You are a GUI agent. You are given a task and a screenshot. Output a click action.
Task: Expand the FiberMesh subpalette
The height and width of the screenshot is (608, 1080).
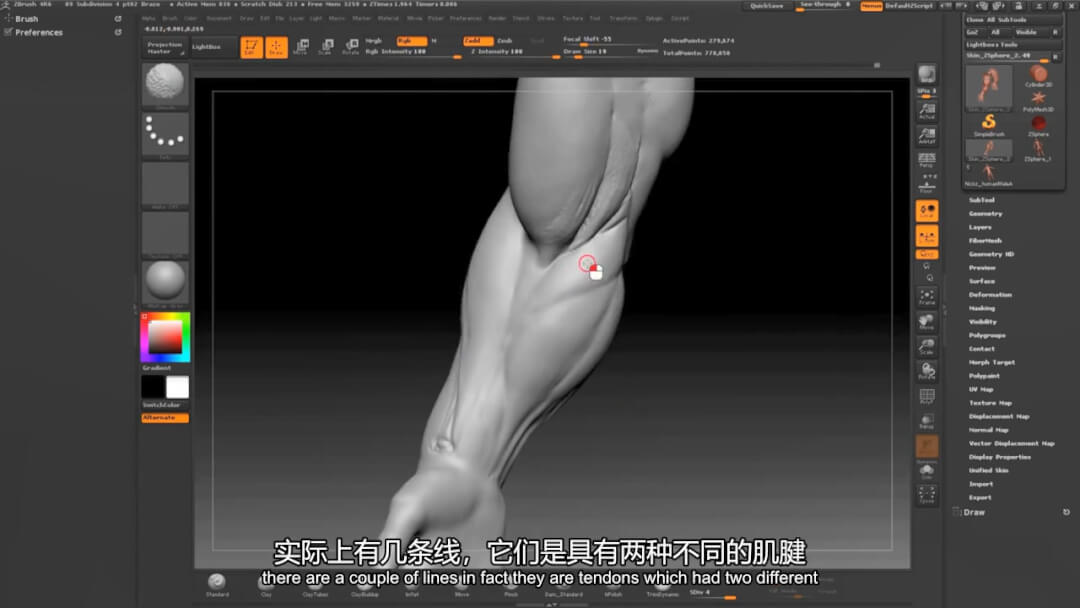click(985, 240)
